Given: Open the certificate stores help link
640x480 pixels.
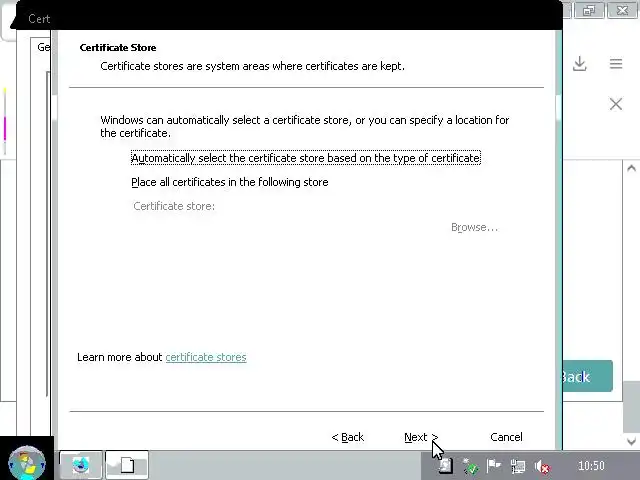Looking at the screenshot, I should 206,357.
